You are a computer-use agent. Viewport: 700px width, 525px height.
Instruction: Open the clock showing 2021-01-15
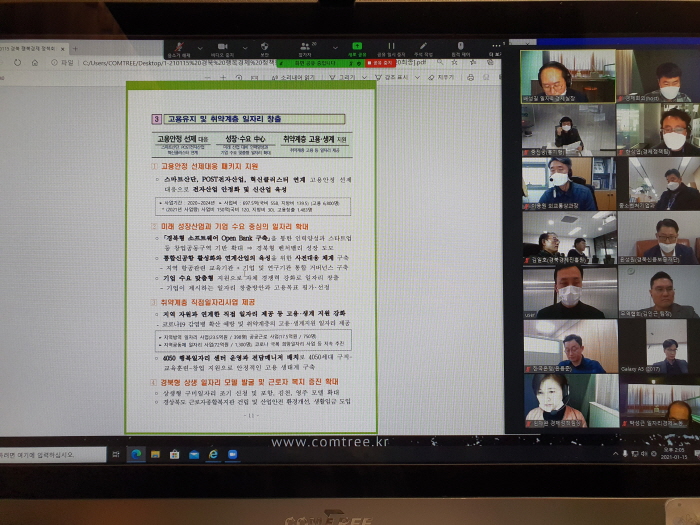pos(674,454)
